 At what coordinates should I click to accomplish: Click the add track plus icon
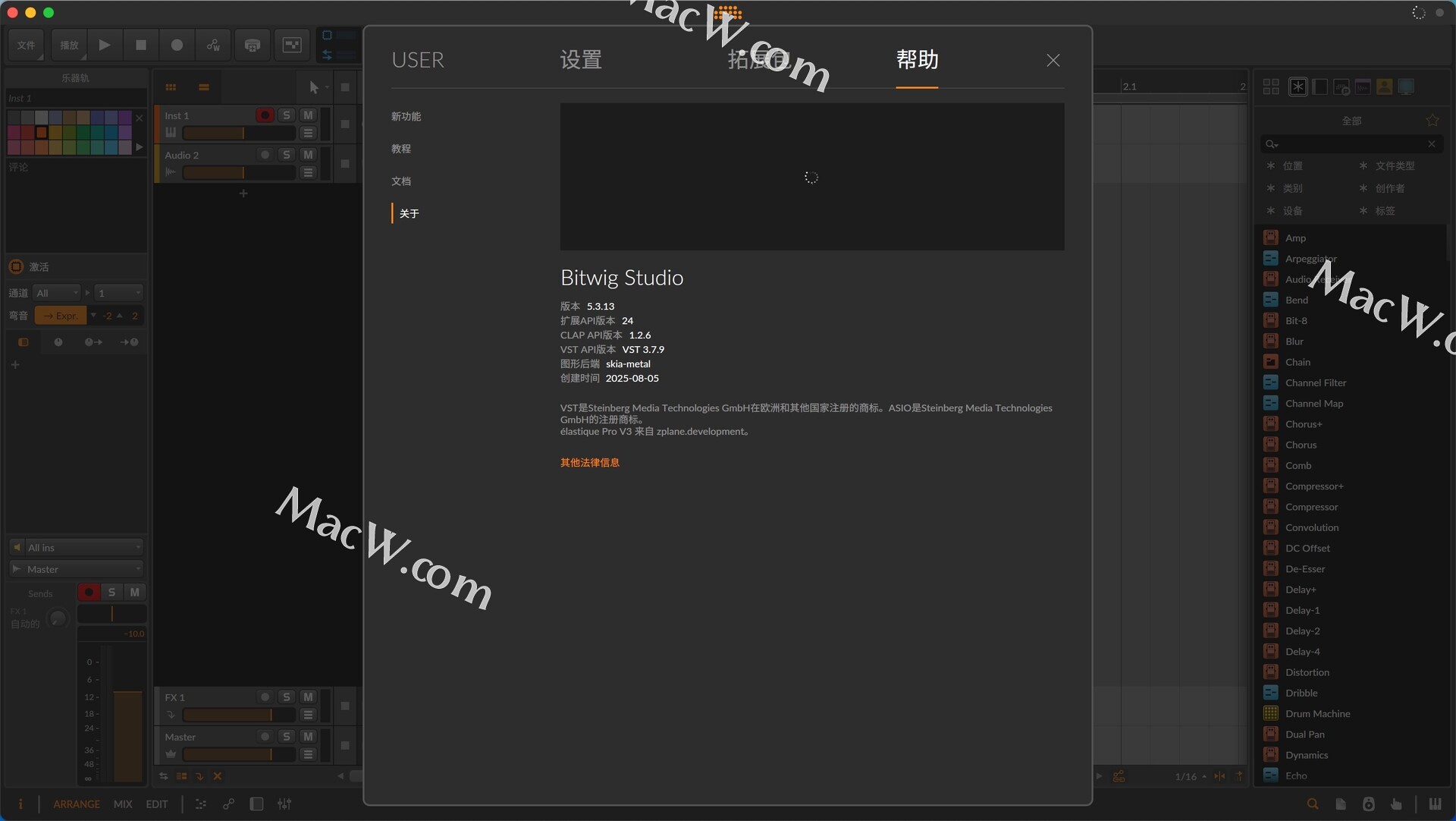[243, 193]
